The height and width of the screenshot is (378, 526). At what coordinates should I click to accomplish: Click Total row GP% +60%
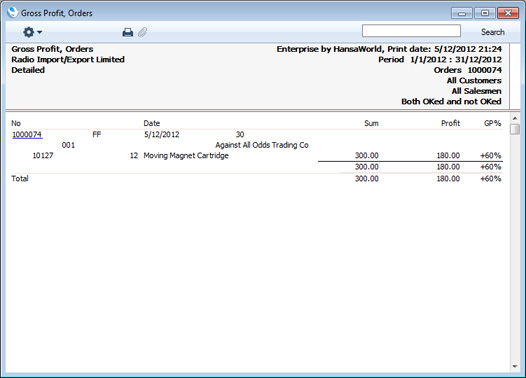(490, 178)
